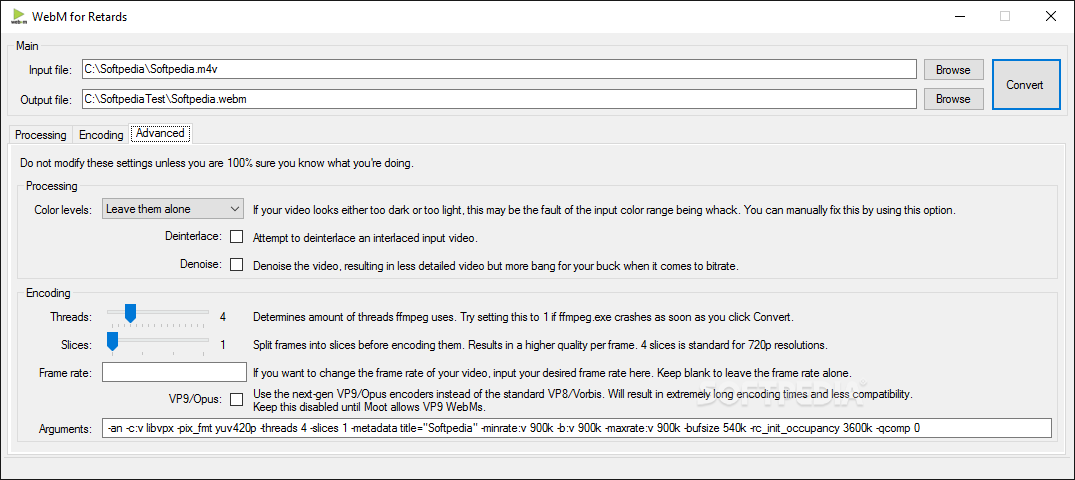This screenshot has height=480, width=1075.
Task: Click the Input file path field
Action: [x=499, y=69]
